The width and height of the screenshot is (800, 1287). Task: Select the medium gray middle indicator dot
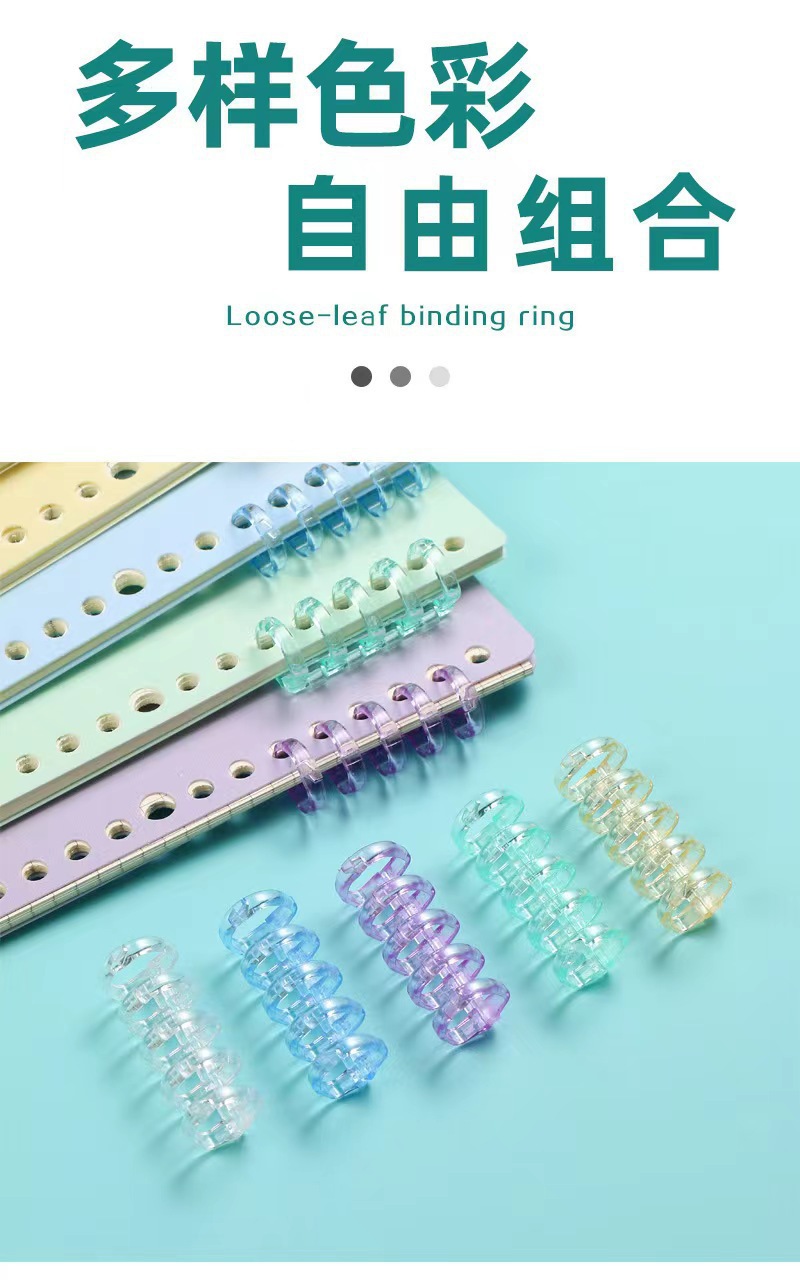(401, 376)
